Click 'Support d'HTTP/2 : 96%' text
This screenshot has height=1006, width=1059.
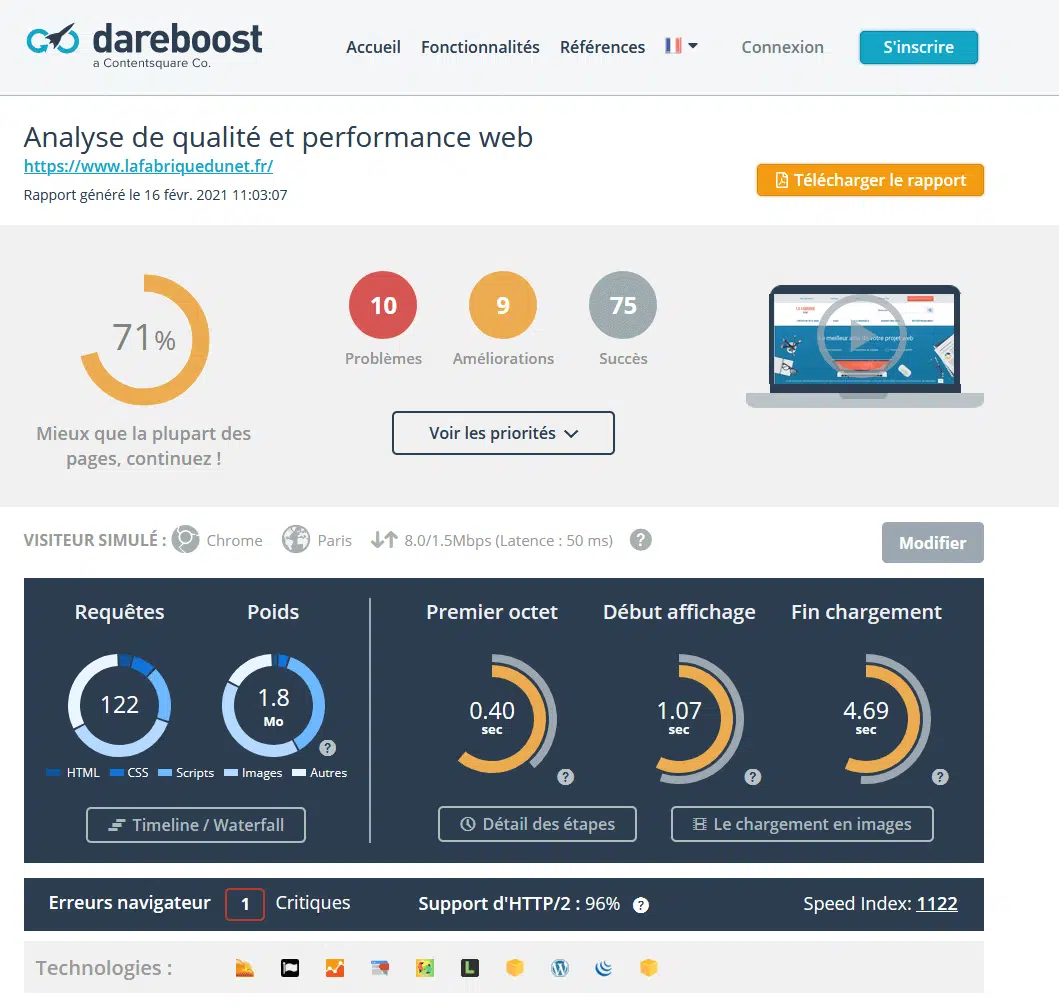tap(519, 904)
